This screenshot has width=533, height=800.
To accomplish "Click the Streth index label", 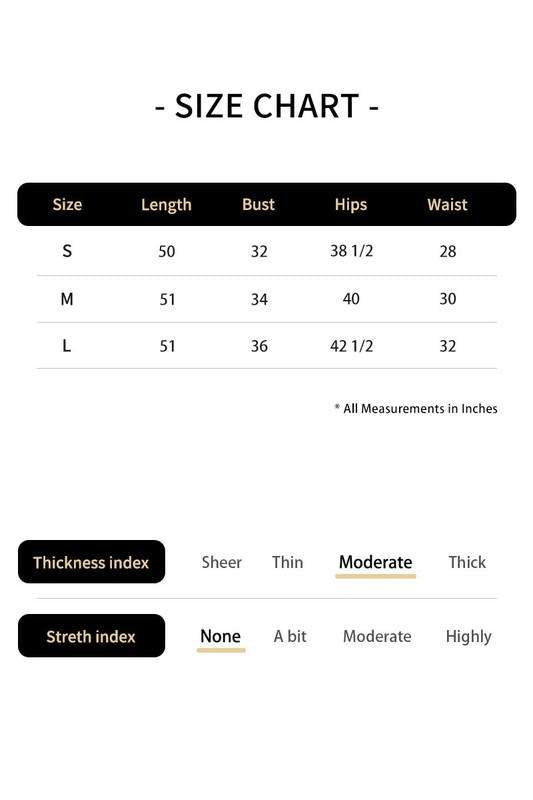I will [x=91, y=636].
